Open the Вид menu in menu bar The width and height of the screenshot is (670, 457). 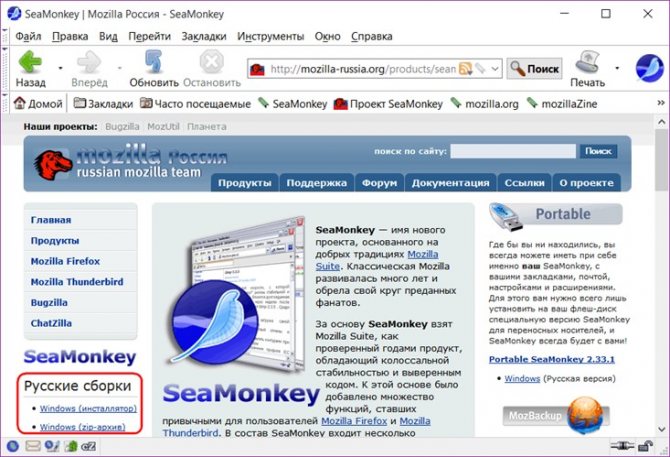pyautogui.click(x=109, y=36)
